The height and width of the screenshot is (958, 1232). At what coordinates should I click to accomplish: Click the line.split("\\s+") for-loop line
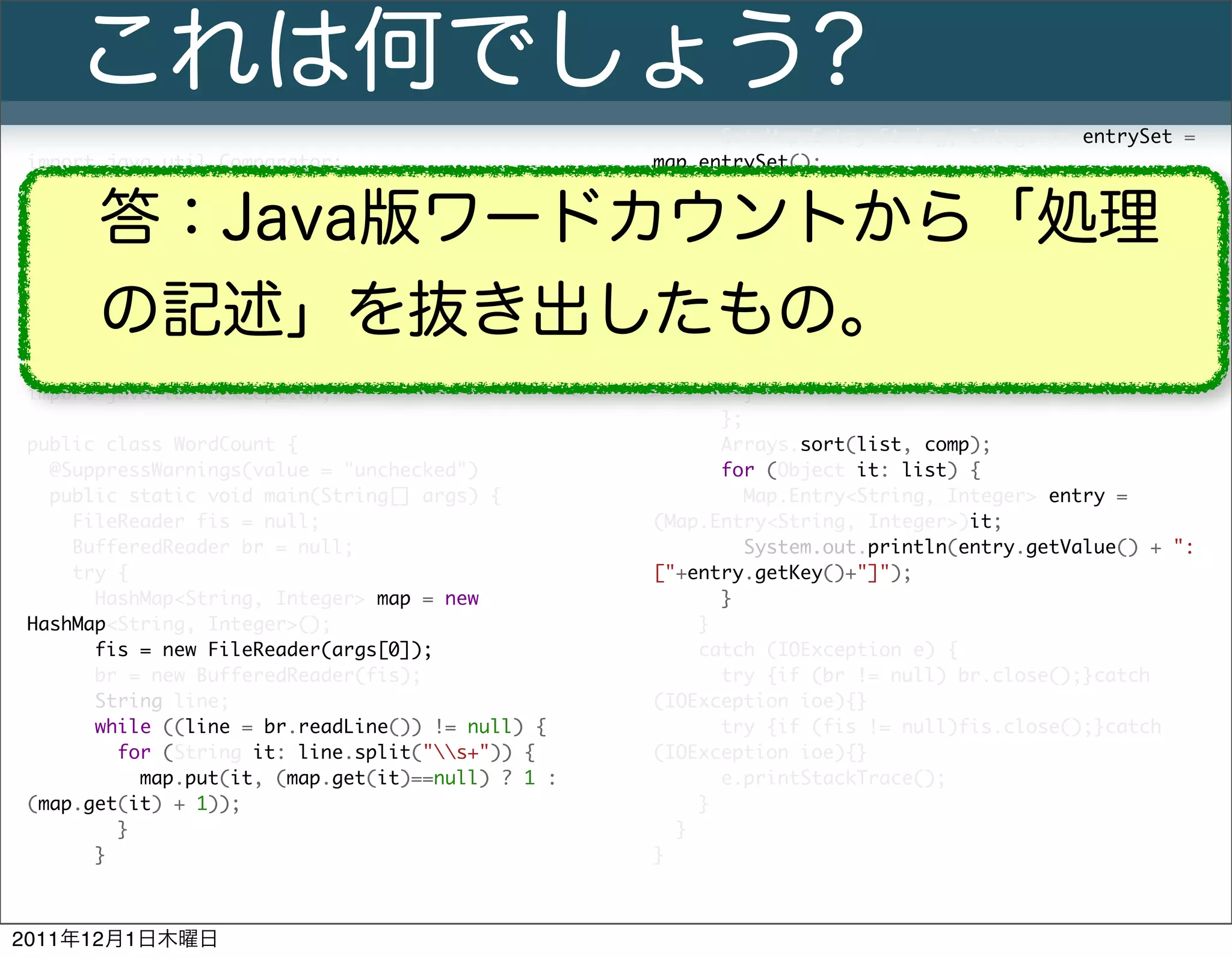click(326, 753)
